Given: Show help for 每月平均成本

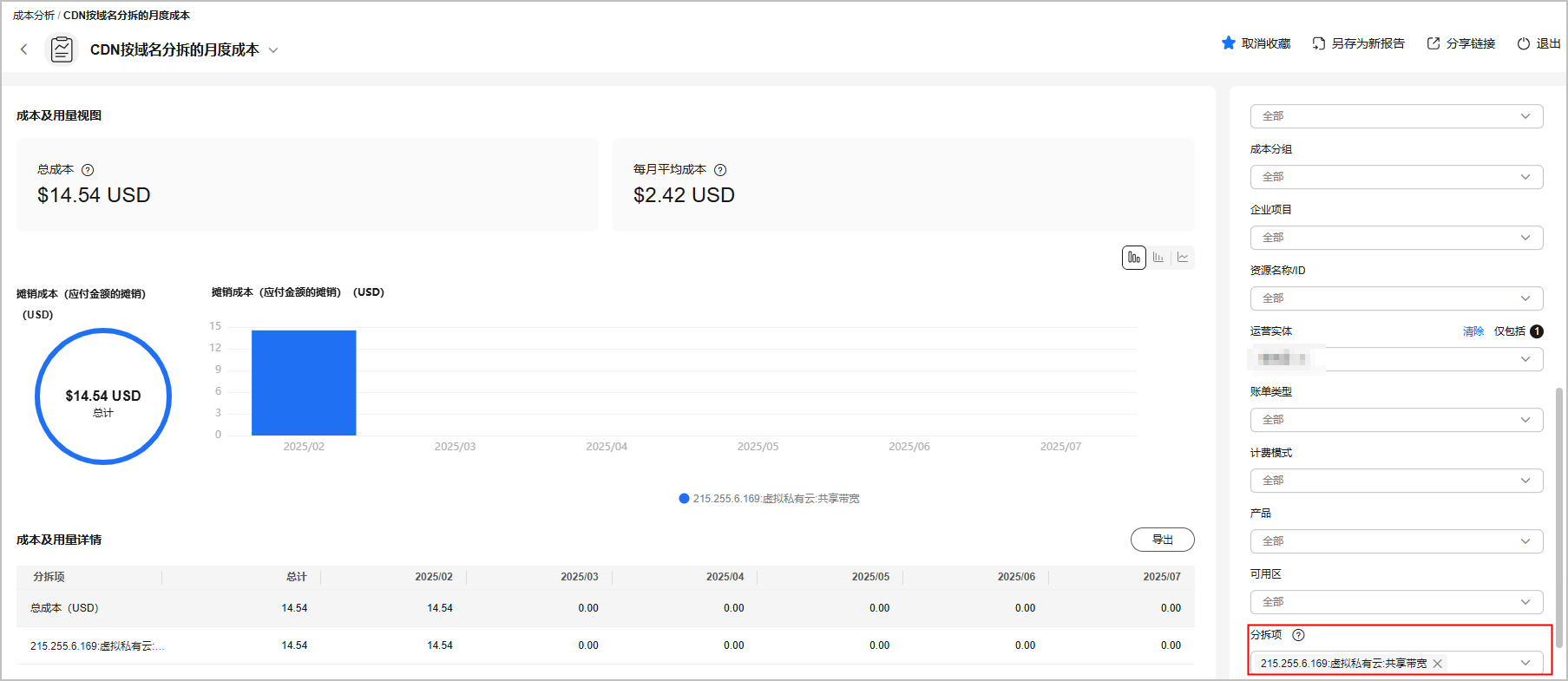Looking at the screenshot, I should (720, 170).
